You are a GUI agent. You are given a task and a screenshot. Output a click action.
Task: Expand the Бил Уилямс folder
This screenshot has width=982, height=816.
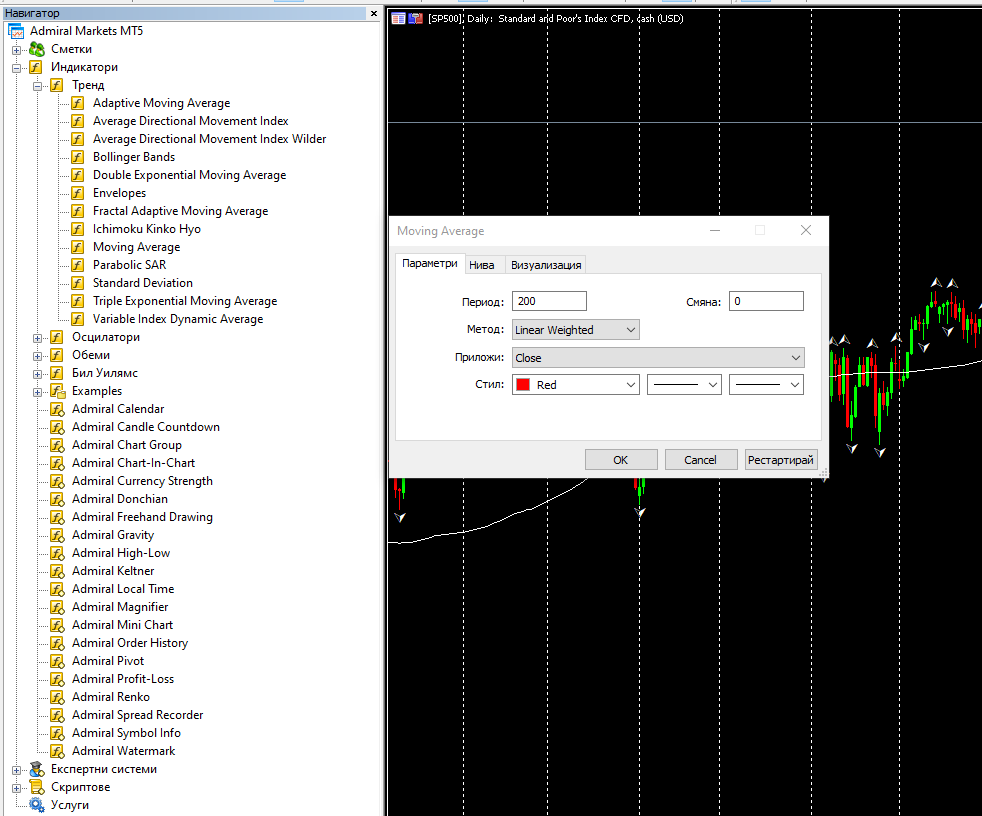click(38, 374)
